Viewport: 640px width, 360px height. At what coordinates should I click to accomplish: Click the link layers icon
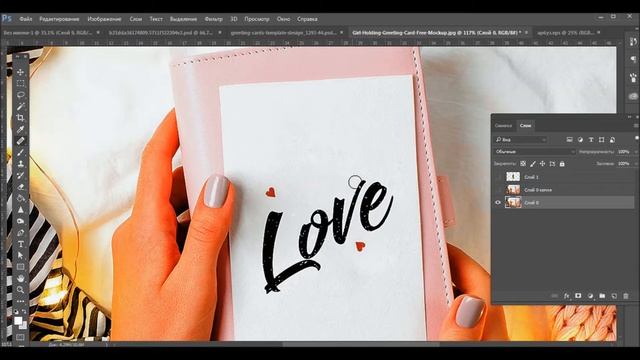554,296
